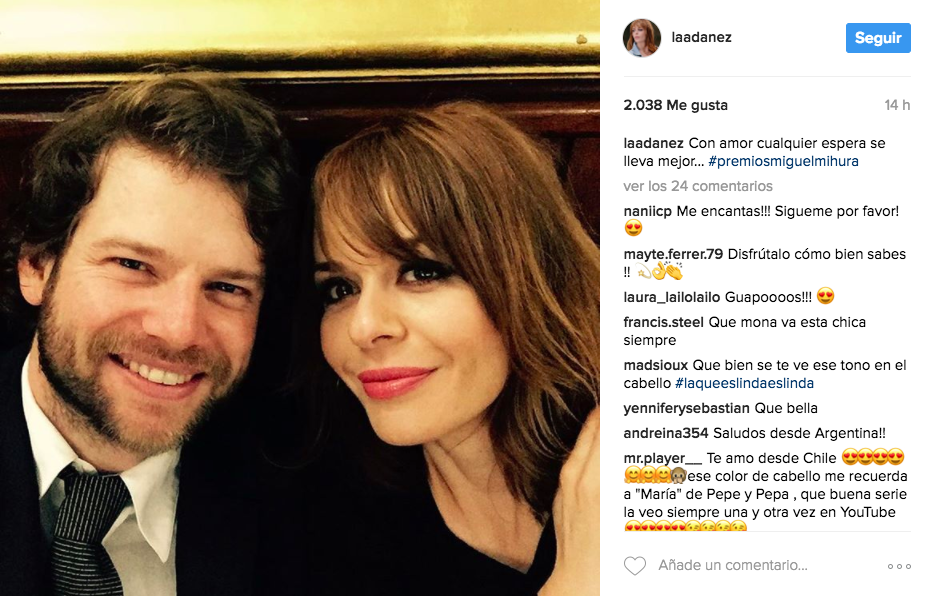Open mr.player__ commenter profile
This screenshot has height=596, width=932.
pos(663,458)
